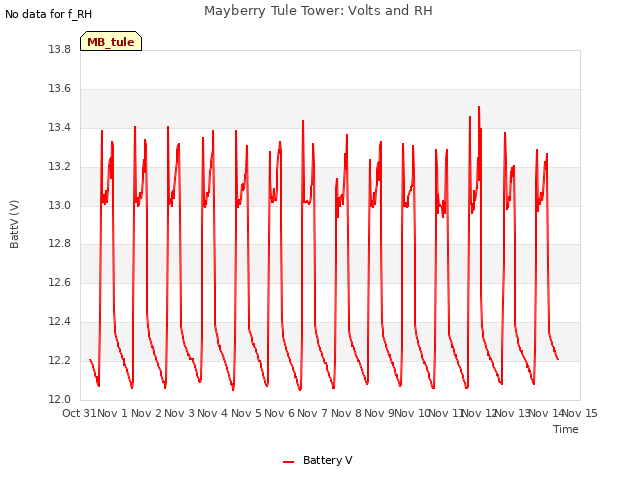Click the BattV (V) axis label
The height and width of the screenshot is (480, 640).
pyautogui.click(x=14, y=224)
